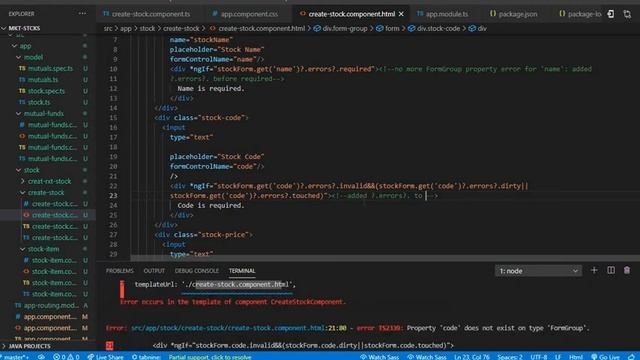
Task: Collapse the model folder
Action: pyautogui.click(x=33, y=57)
